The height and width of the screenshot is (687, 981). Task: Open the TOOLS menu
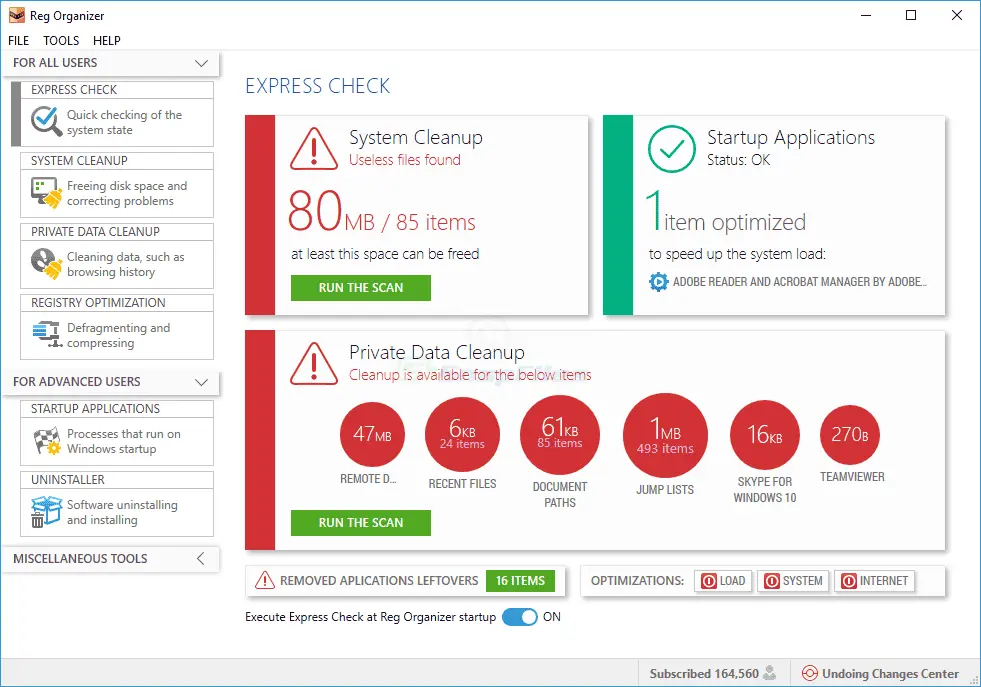coord(61,41)
